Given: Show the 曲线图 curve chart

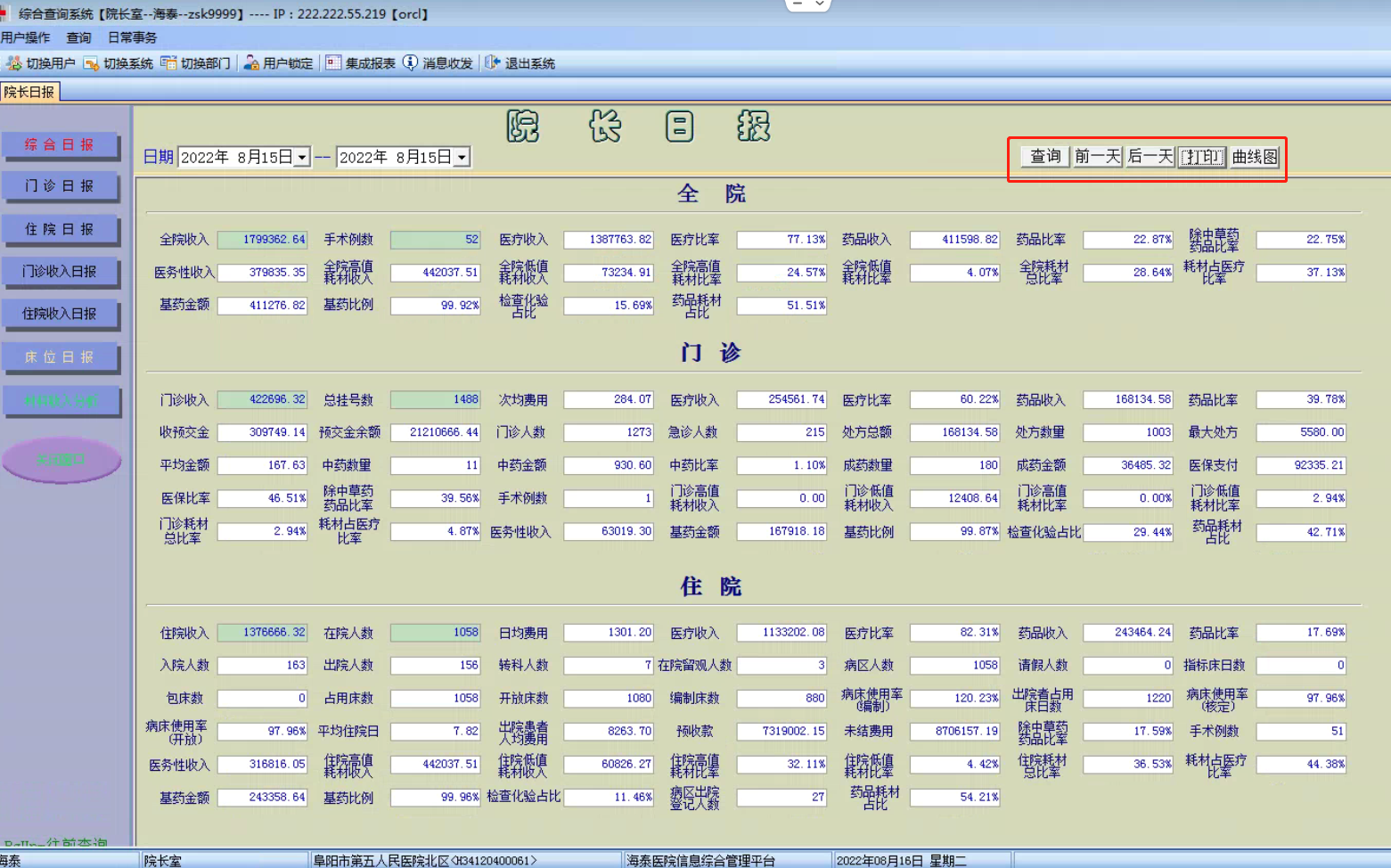Looking at the screenshot, I should [x=1255, y=157].
